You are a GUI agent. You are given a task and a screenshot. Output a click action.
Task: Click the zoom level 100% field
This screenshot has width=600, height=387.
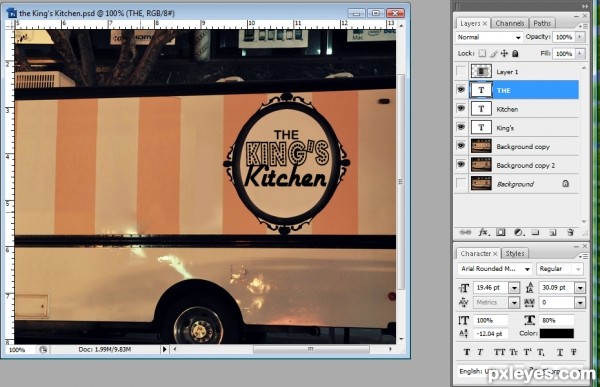pos(19,349)
